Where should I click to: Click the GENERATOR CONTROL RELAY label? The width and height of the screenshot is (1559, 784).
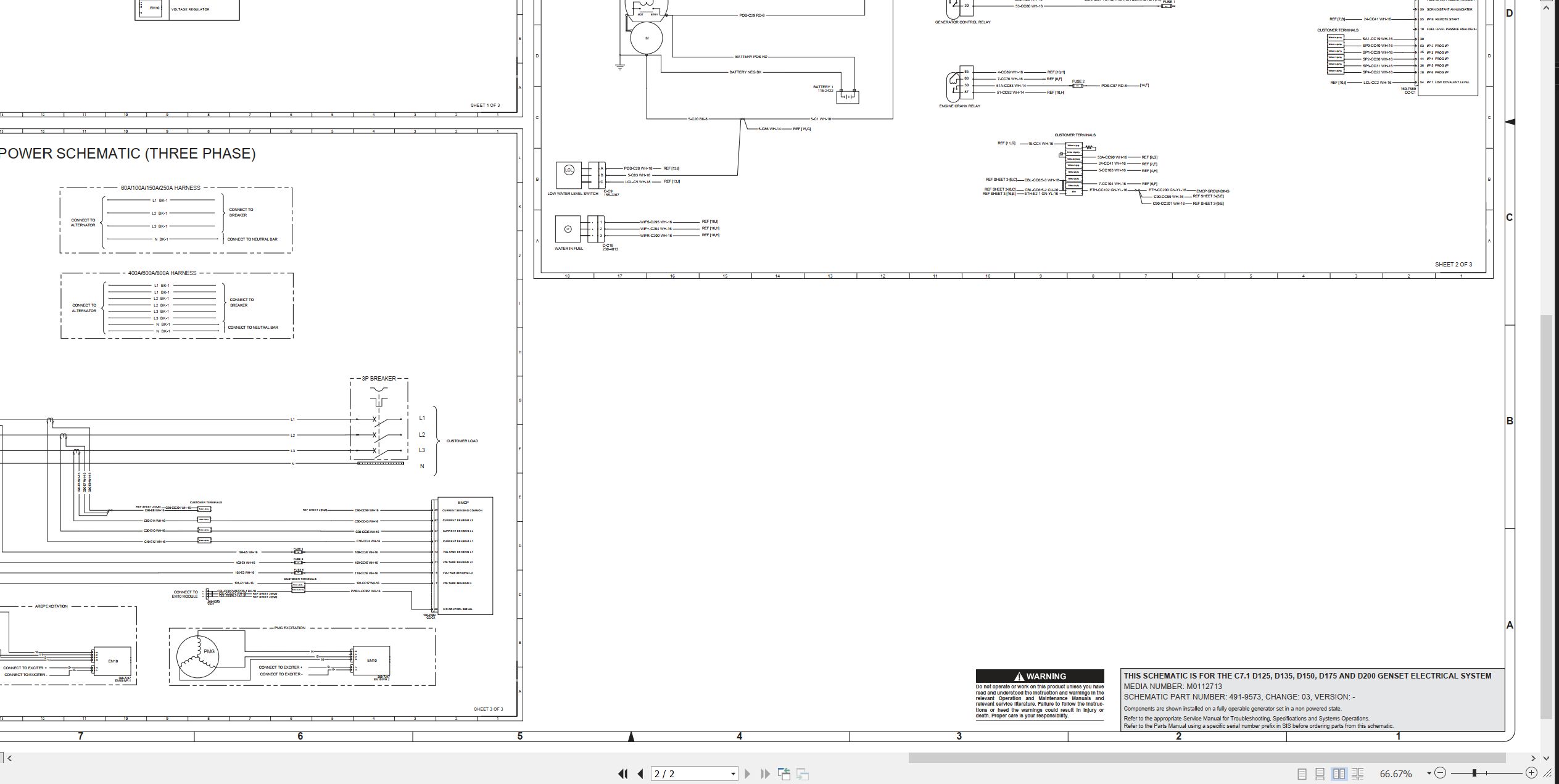click(962, 22)
